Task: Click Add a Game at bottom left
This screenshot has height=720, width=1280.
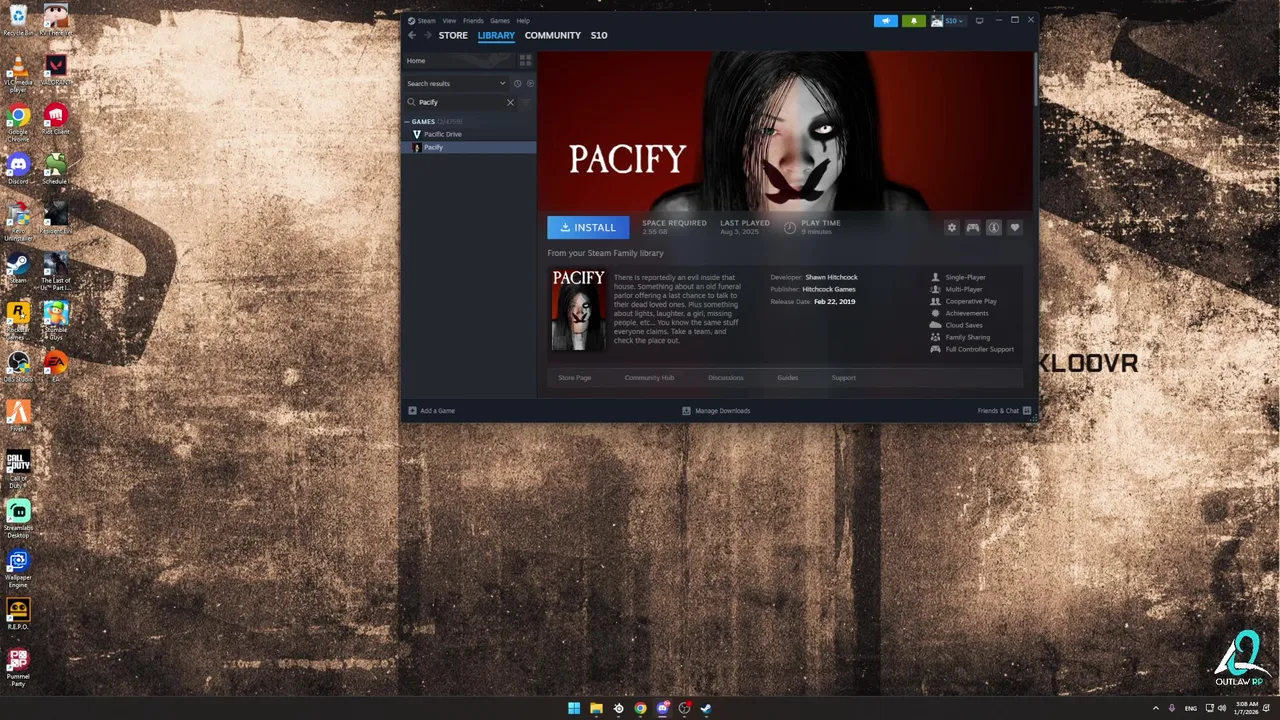Action: (431, 410)
